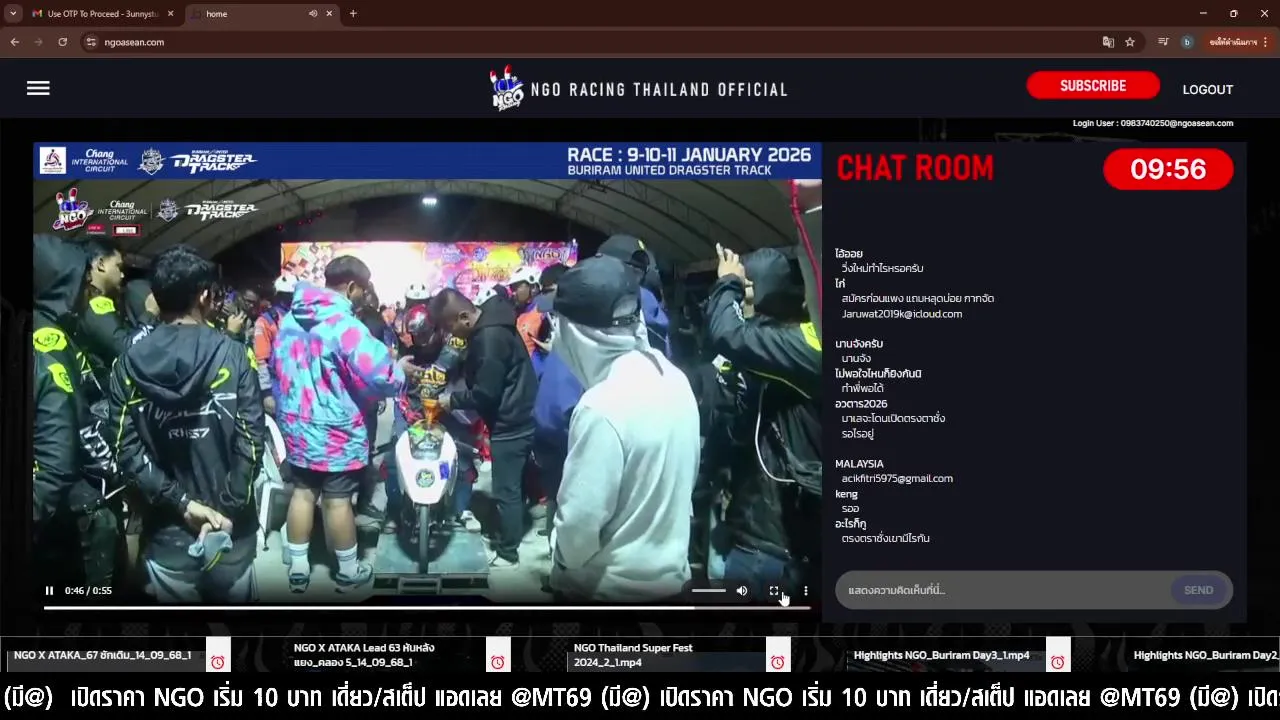
Task: Click alarm icon after Super Fest video
Action: point(777,662)
